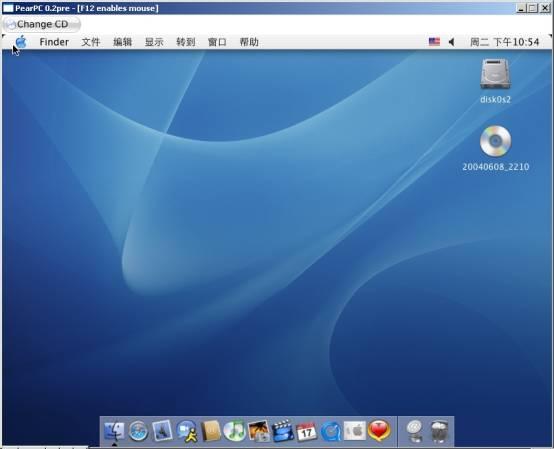Image resolution: width=554 pixels, height=449 pixels.
Task: Launch iTunes from the Dock
Action: coord(234,431)
